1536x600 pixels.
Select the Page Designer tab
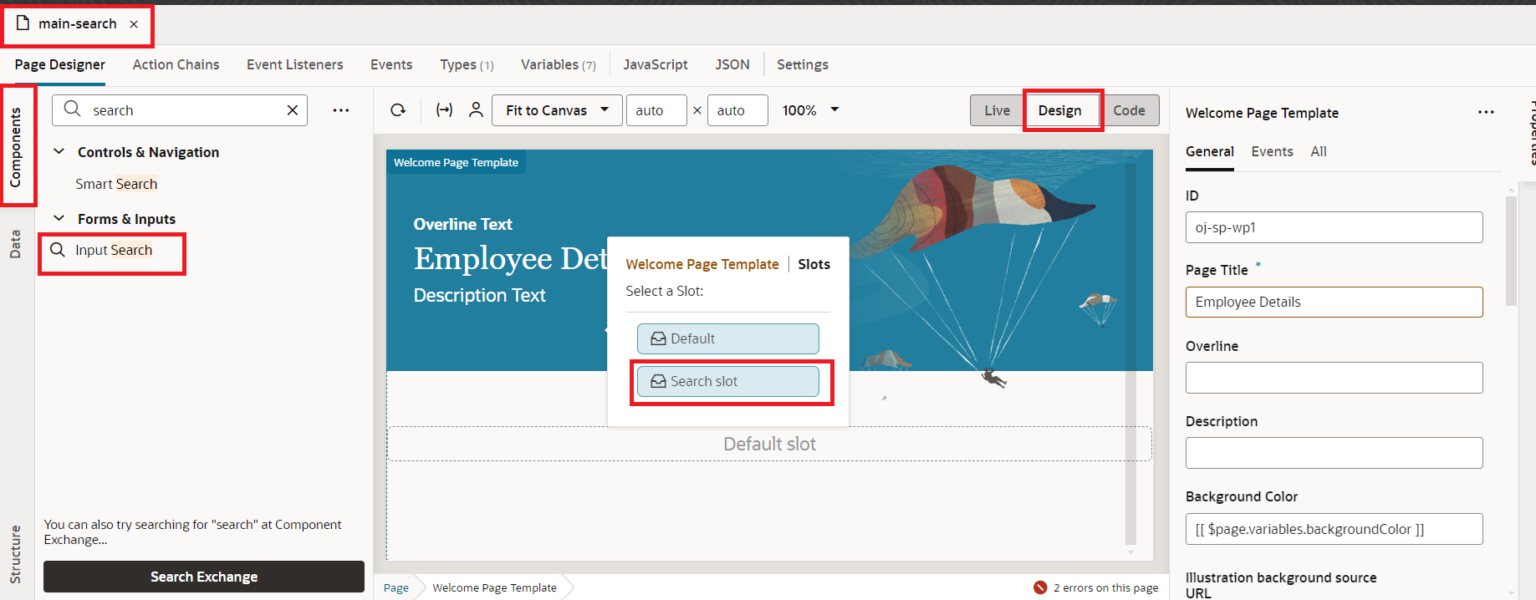tap(60, 64)
